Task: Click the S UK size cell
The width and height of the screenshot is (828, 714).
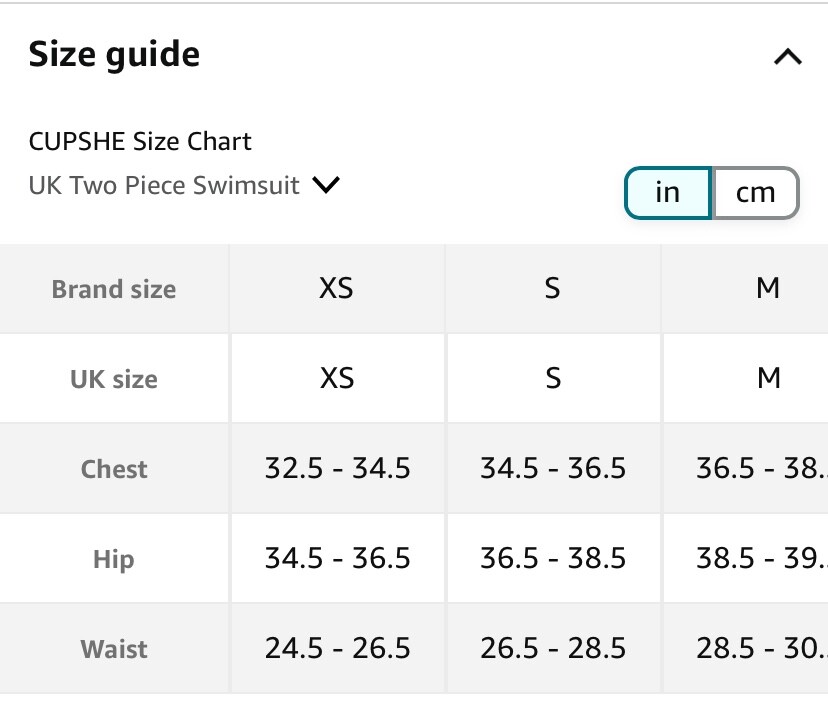Action: [553, 378]
